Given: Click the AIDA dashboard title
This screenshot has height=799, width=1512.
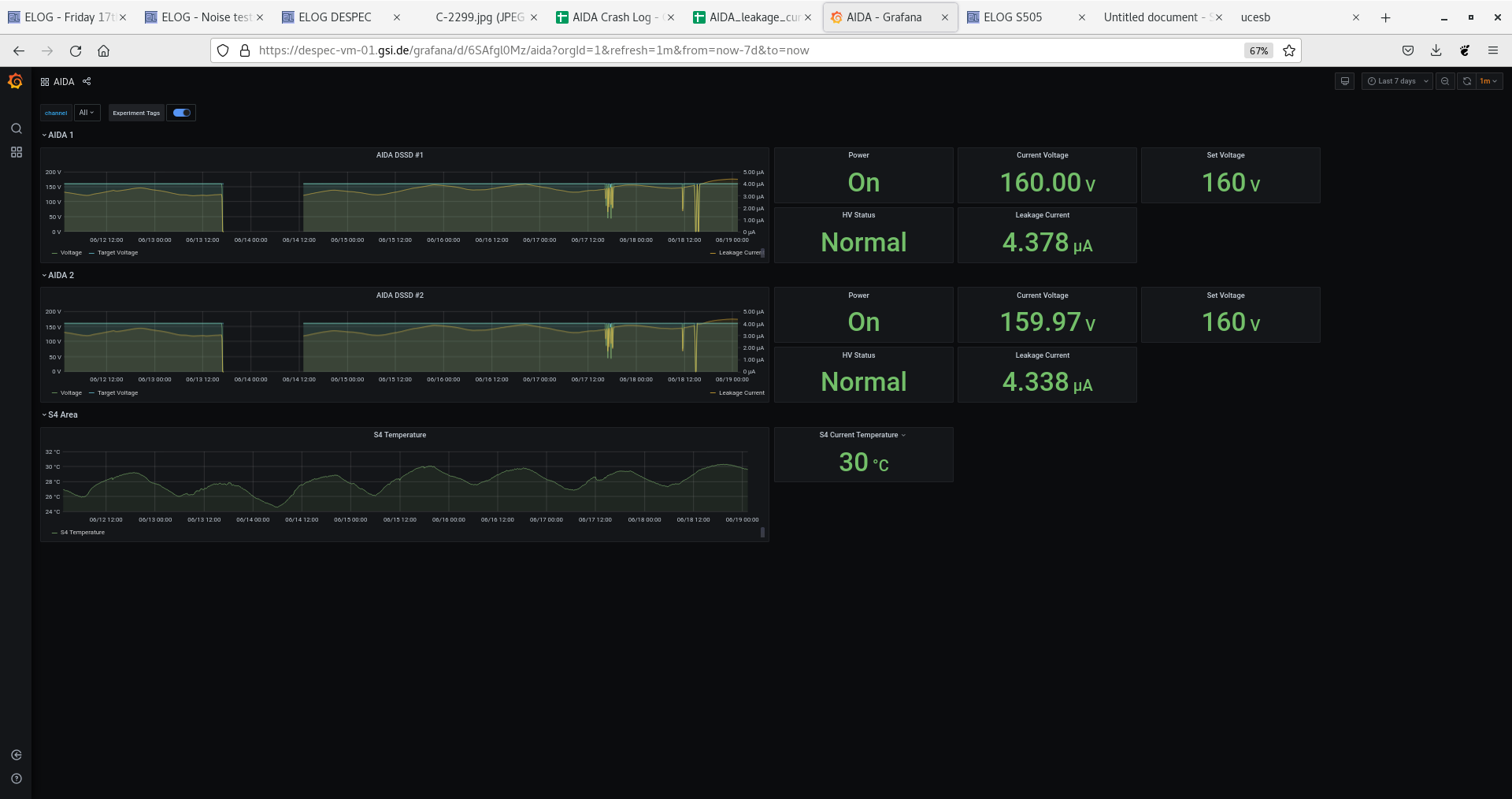Looking at the screenshot, I should 64,82.
